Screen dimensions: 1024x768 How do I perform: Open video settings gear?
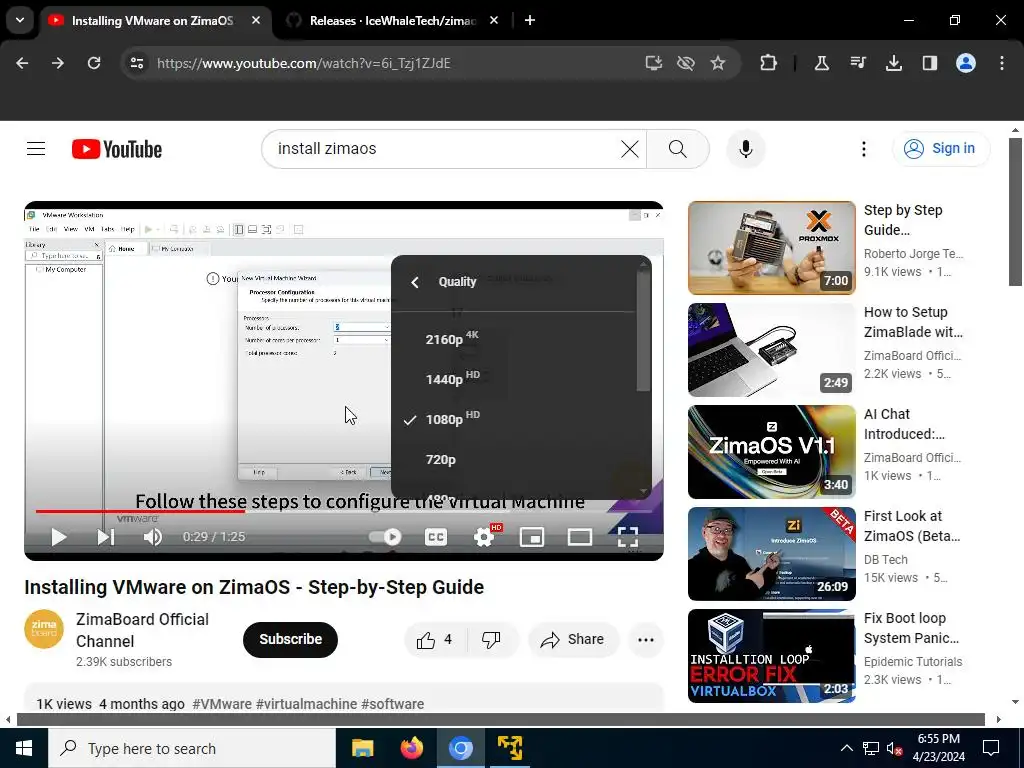click(x=484, y=537)
